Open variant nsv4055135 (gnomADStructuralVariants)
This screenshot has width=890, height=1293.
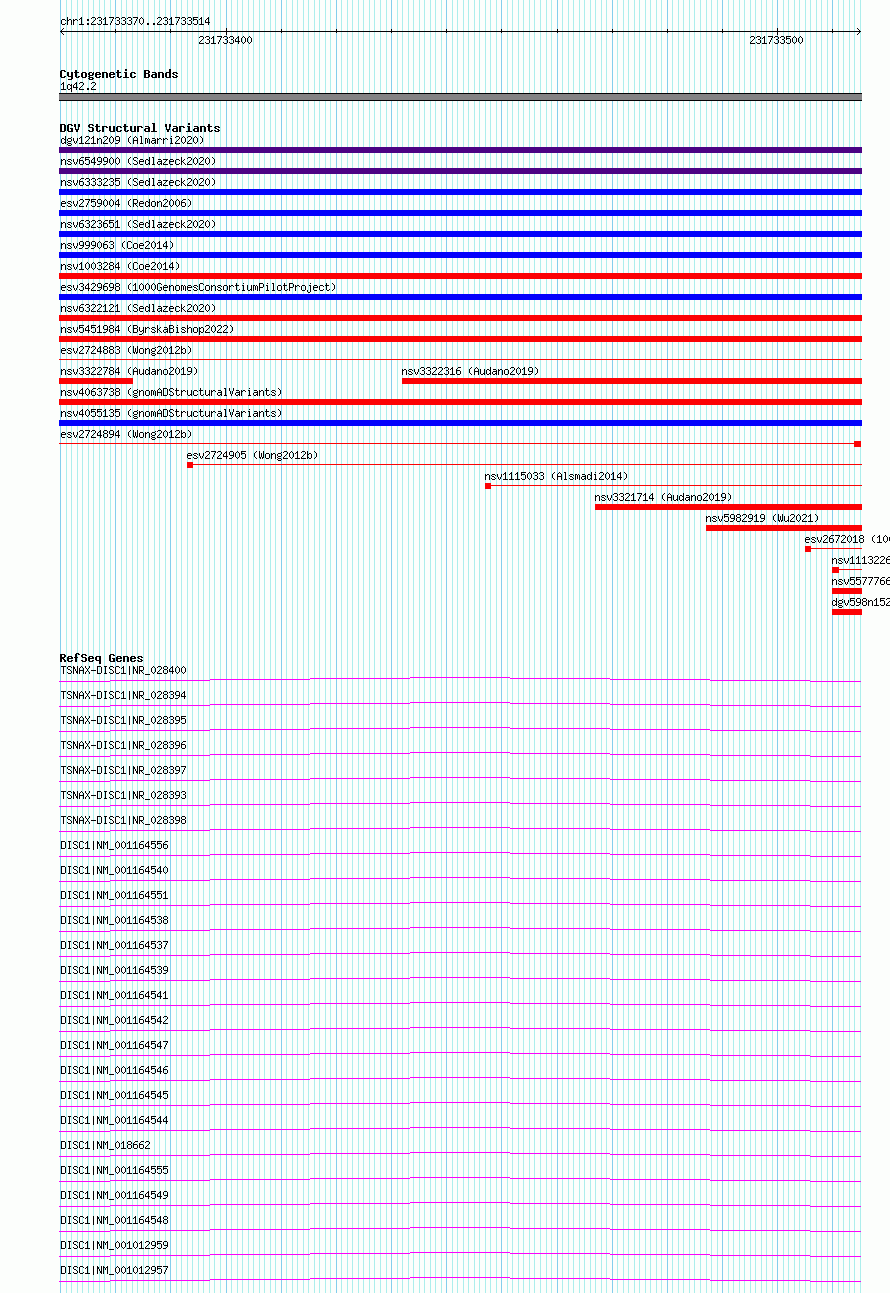(171, 413)
